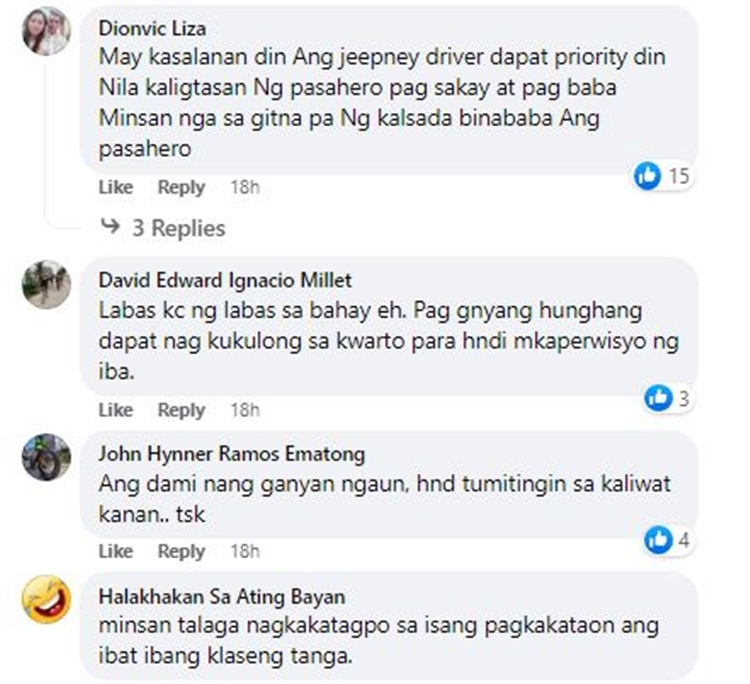Viewport: 750px width, 684px height.
Task: Click John Hynner Ramos Ematong's avatar
Action: pos(46,457)
